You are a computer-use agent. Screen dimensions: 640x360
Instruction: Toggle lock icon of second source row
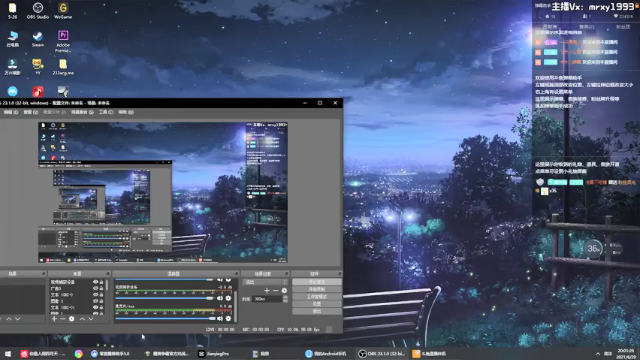pos(101,288)
